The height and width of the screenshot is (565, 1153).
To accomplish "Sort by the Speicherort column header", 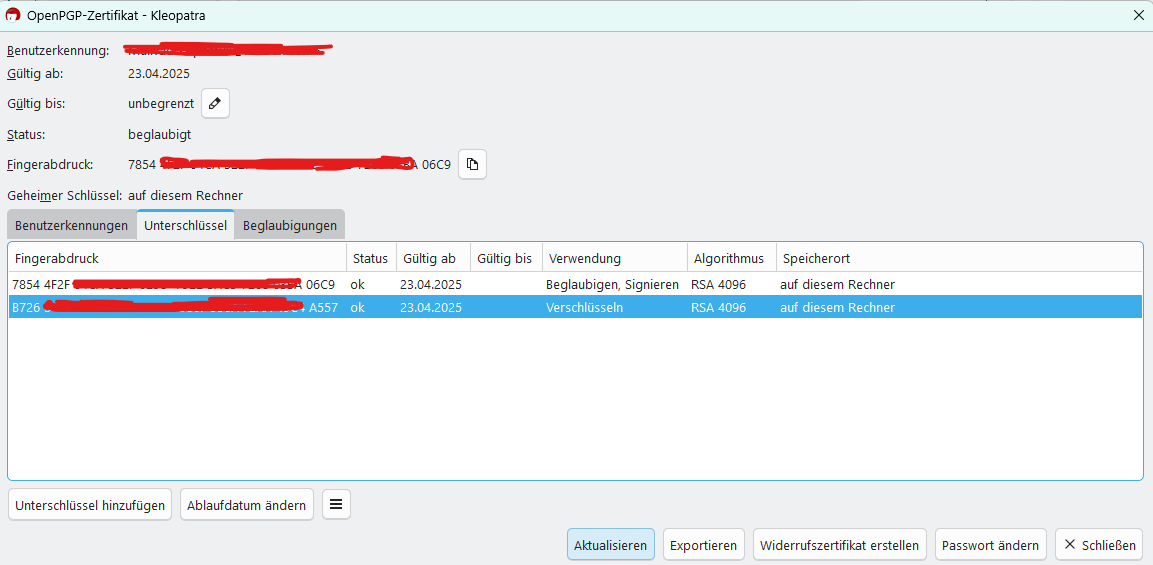I will [959, 259].
